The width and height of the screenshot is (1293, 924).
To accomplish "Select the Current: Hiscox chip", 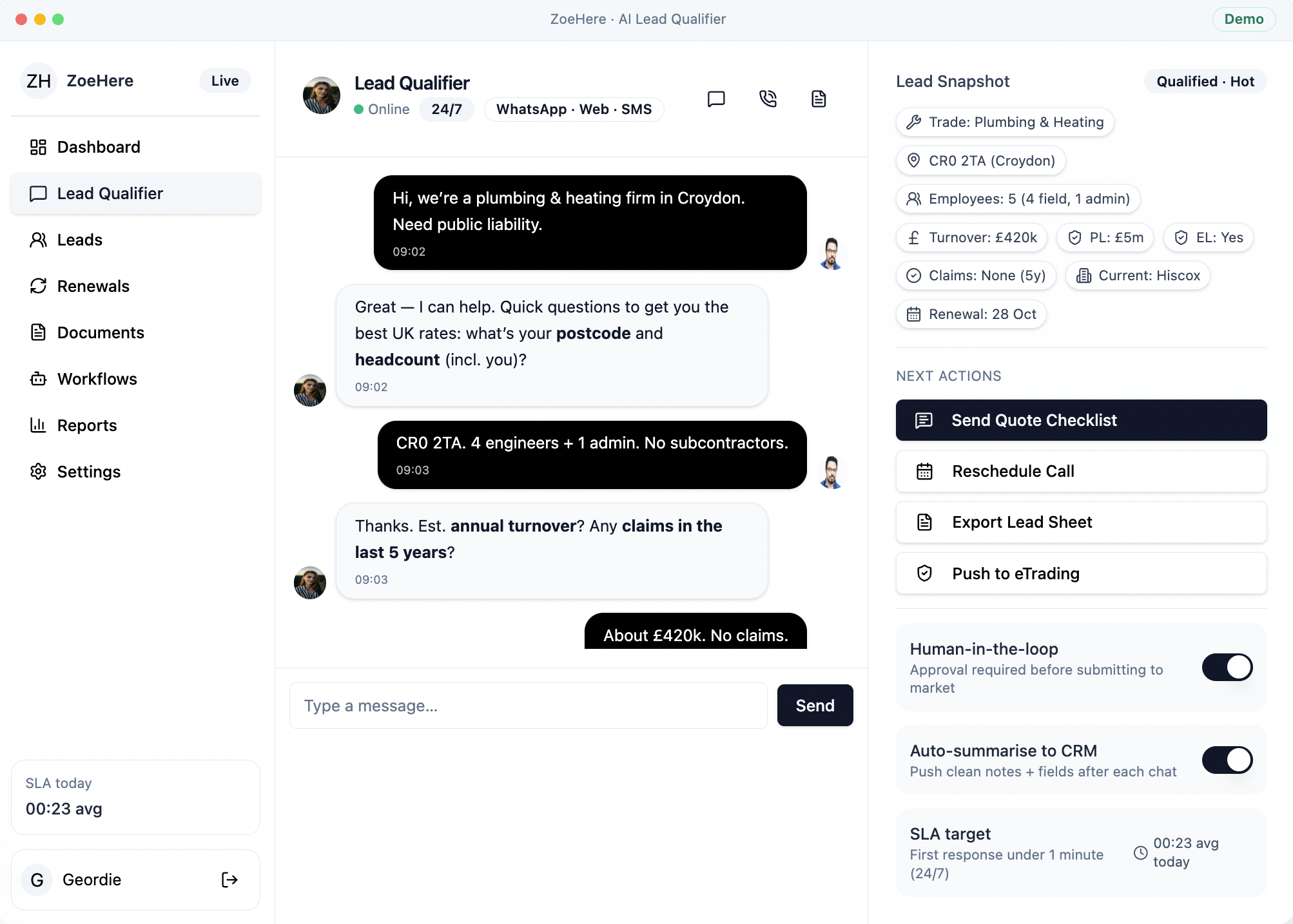I will click(x=1138, y=275).
